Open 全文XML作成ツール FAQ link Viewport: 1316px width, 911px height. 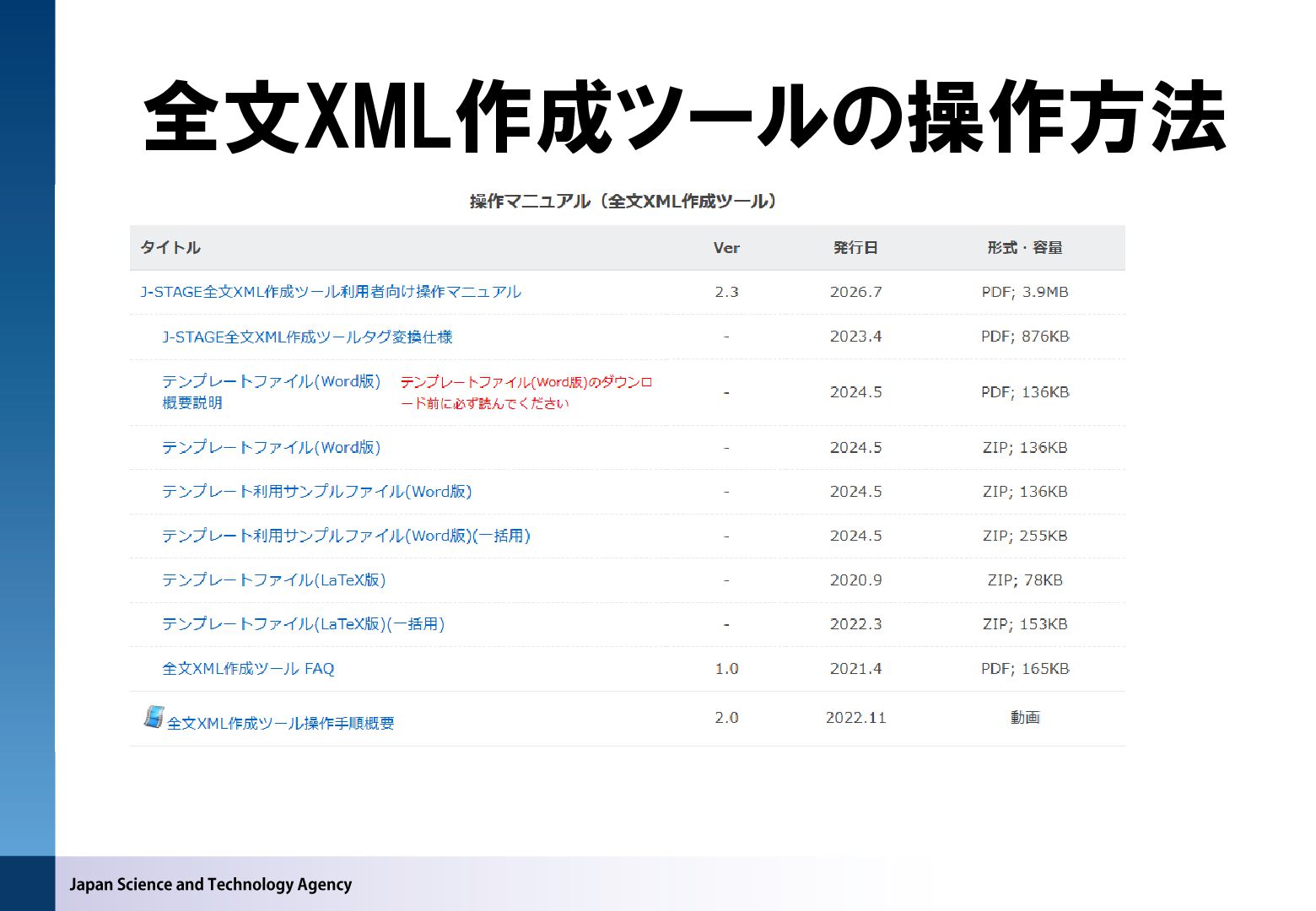248,669
